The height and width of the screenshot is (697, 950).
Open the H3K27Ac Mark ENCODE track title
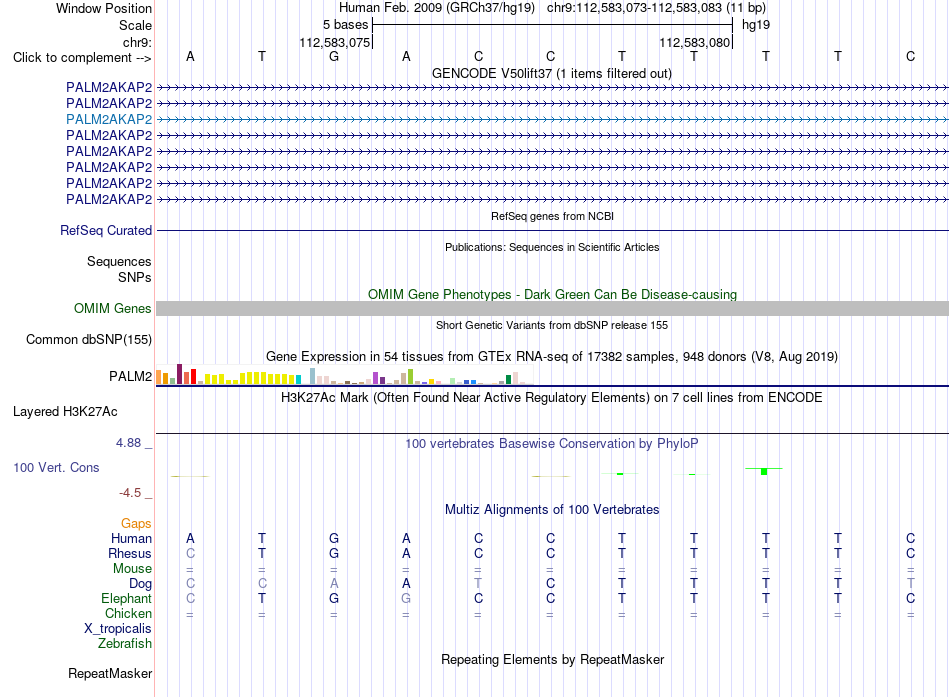[x=552, y=398]
